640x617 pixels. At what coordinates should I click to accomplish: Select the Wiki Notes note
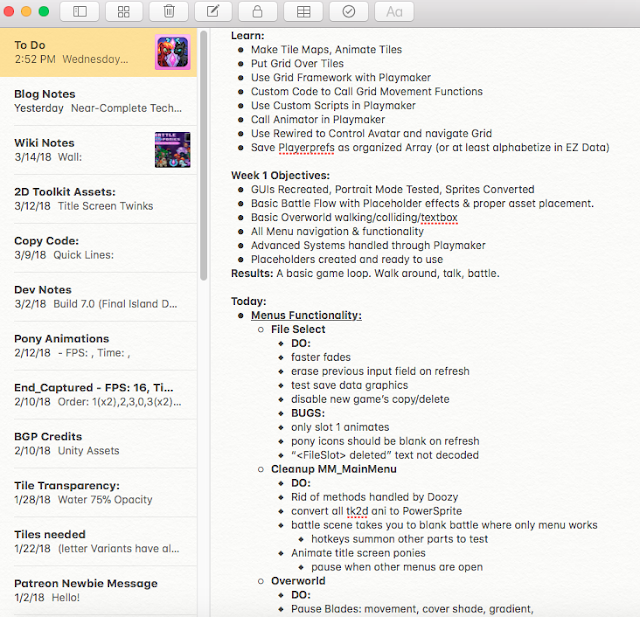pos(98,150)
